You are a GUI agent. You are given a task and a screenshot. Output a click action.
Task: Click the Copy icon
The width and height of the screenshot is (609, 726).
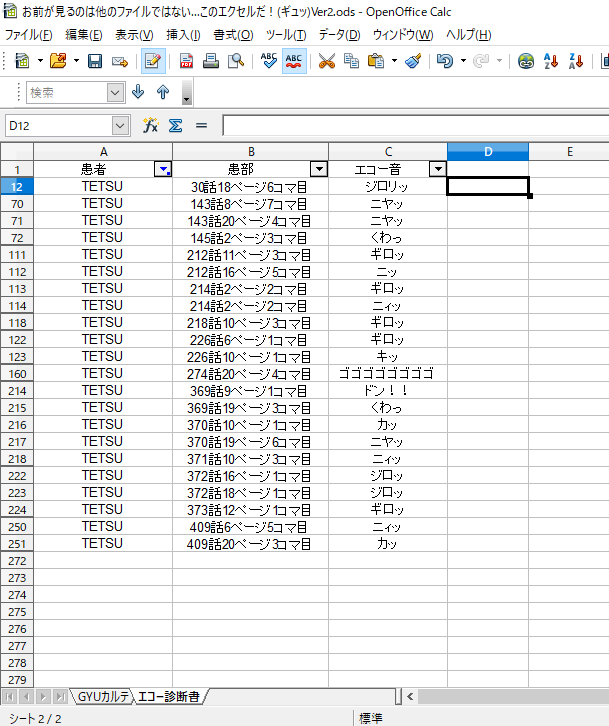[351, 61]
